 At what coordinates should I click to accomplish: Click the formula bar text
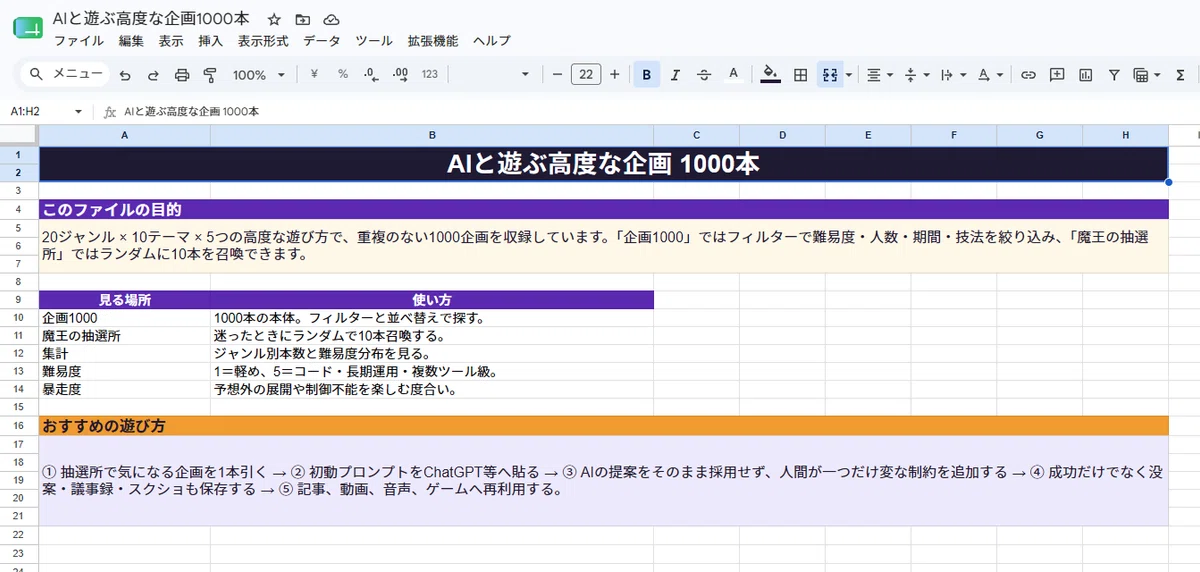tap(191, 112)
